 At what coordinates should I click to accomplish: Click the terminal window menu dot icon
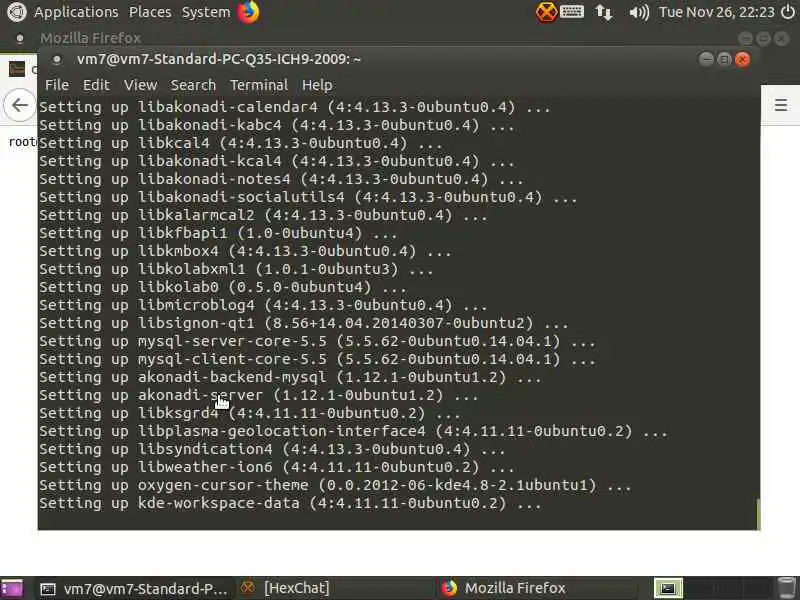coord(57,59)
